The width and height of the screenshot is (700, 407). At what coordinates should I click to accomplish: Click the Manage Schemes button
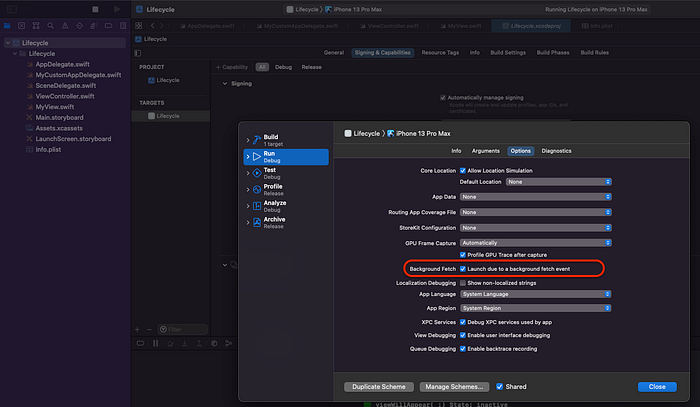pos(454,387)
